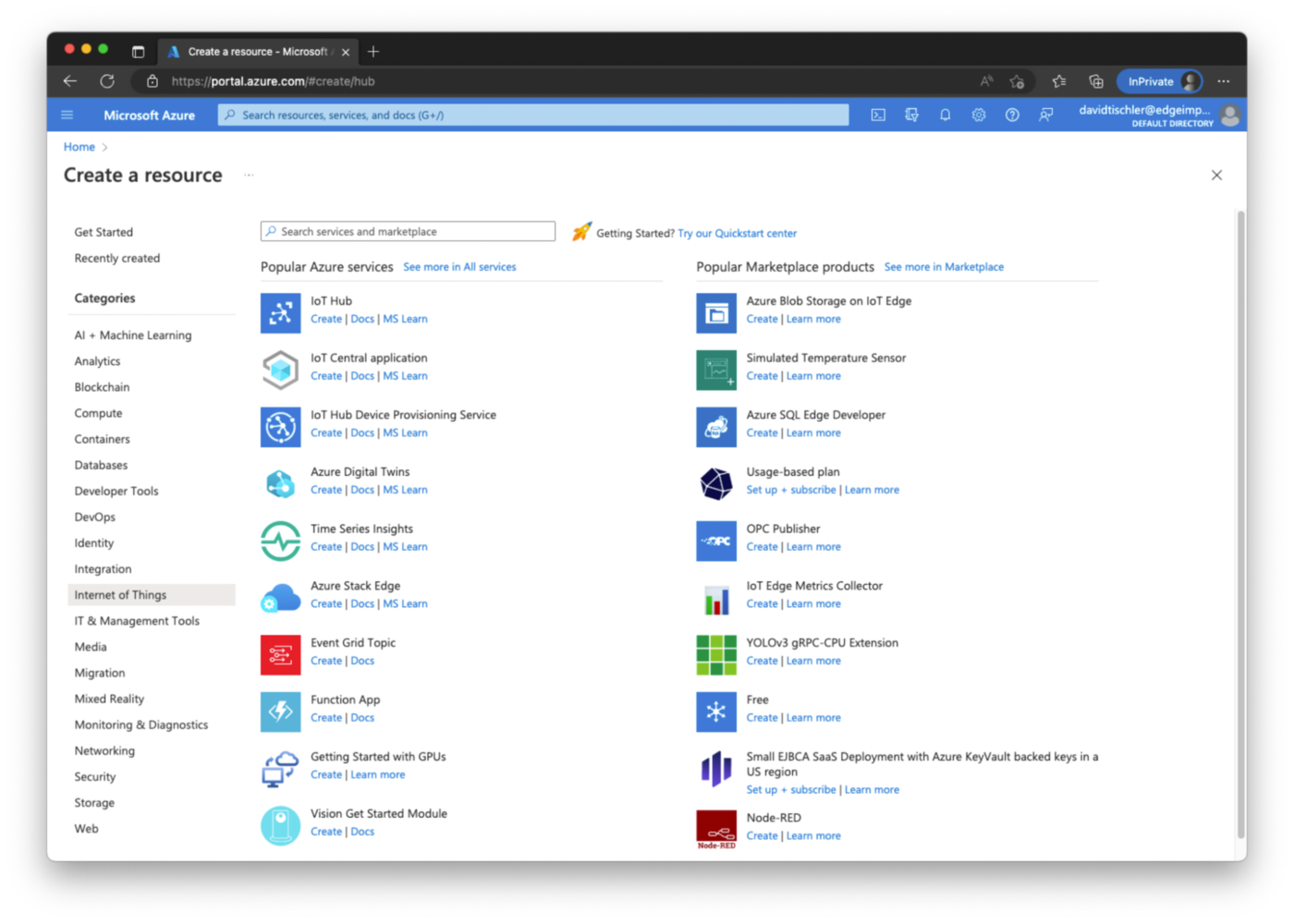The image size is (1294, 924).
Task: Select the OPC Publisher icon
Action: 716,541
